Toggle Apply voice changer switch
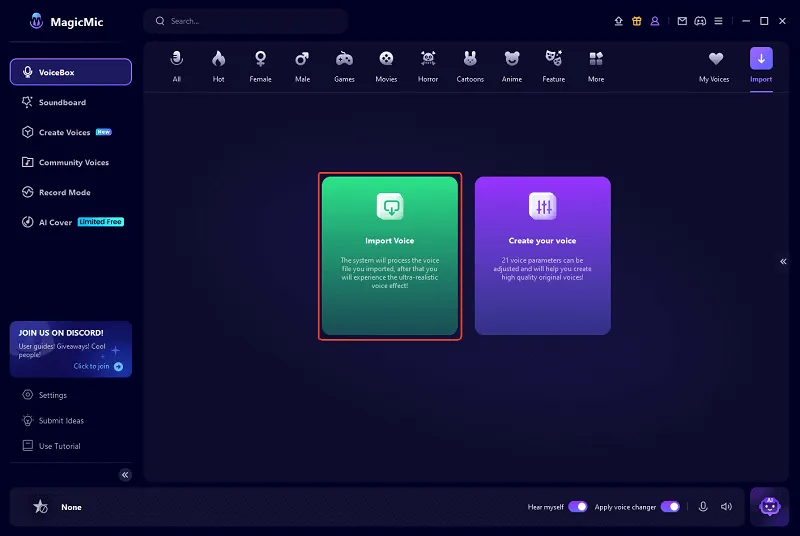This screenshot has width=800, height=536. [670, 506]
